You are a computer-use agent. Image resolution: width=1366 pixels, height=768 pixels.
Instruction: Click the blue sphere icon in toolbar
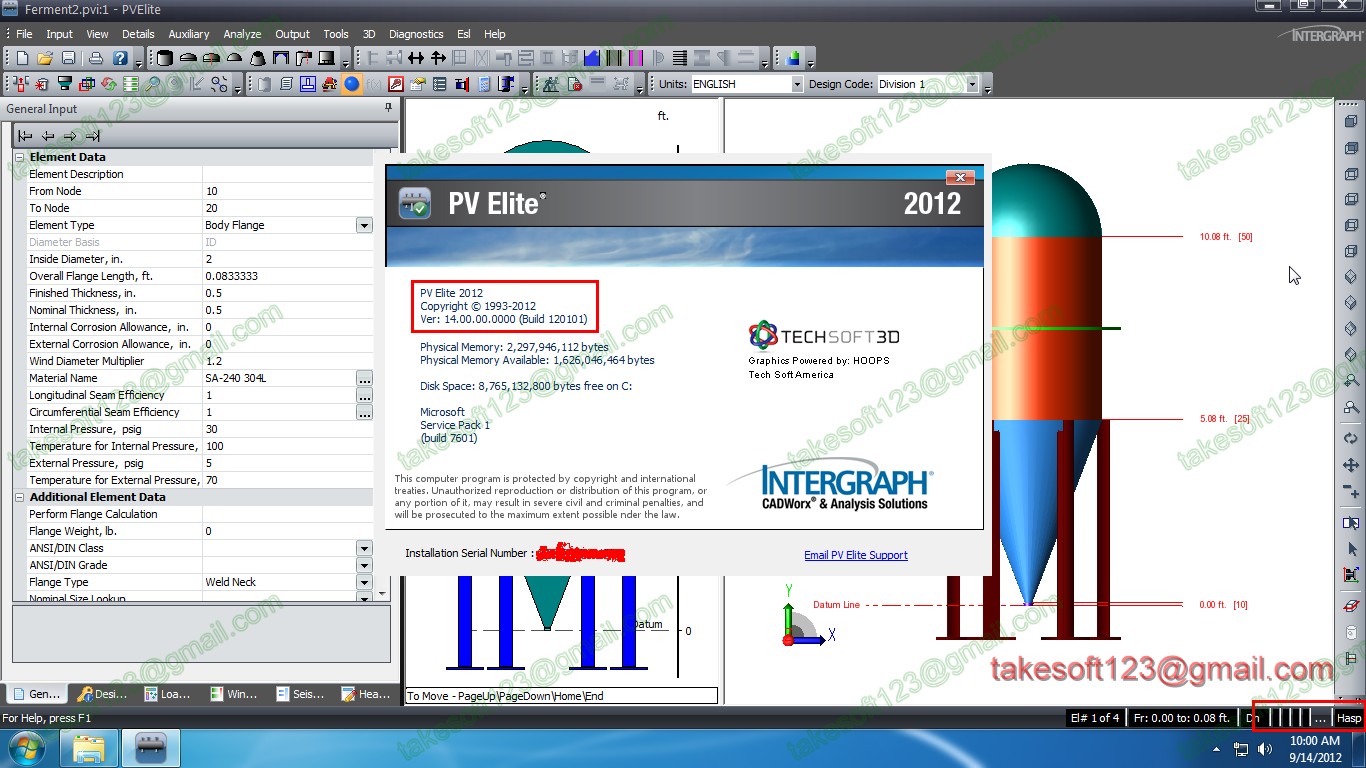coord(351,84)
